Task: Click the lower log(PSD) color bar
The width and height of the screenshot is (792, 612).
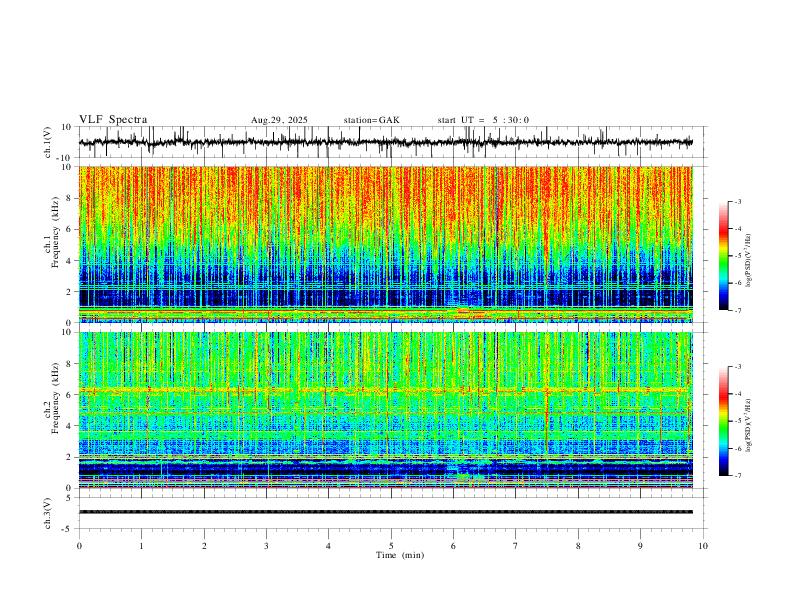Action: (723, 421)
